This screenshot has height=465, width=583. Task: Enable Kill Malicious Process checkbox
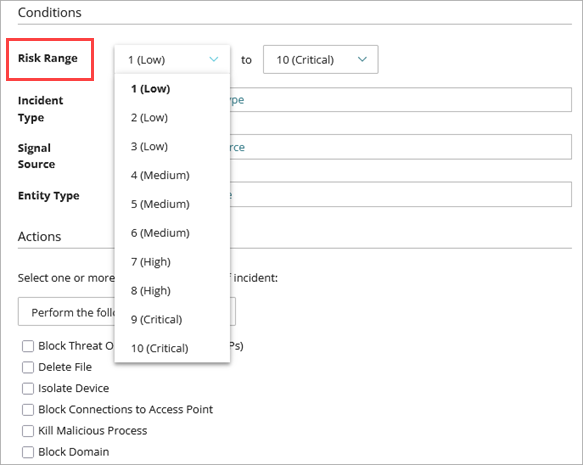pos(28,431)
